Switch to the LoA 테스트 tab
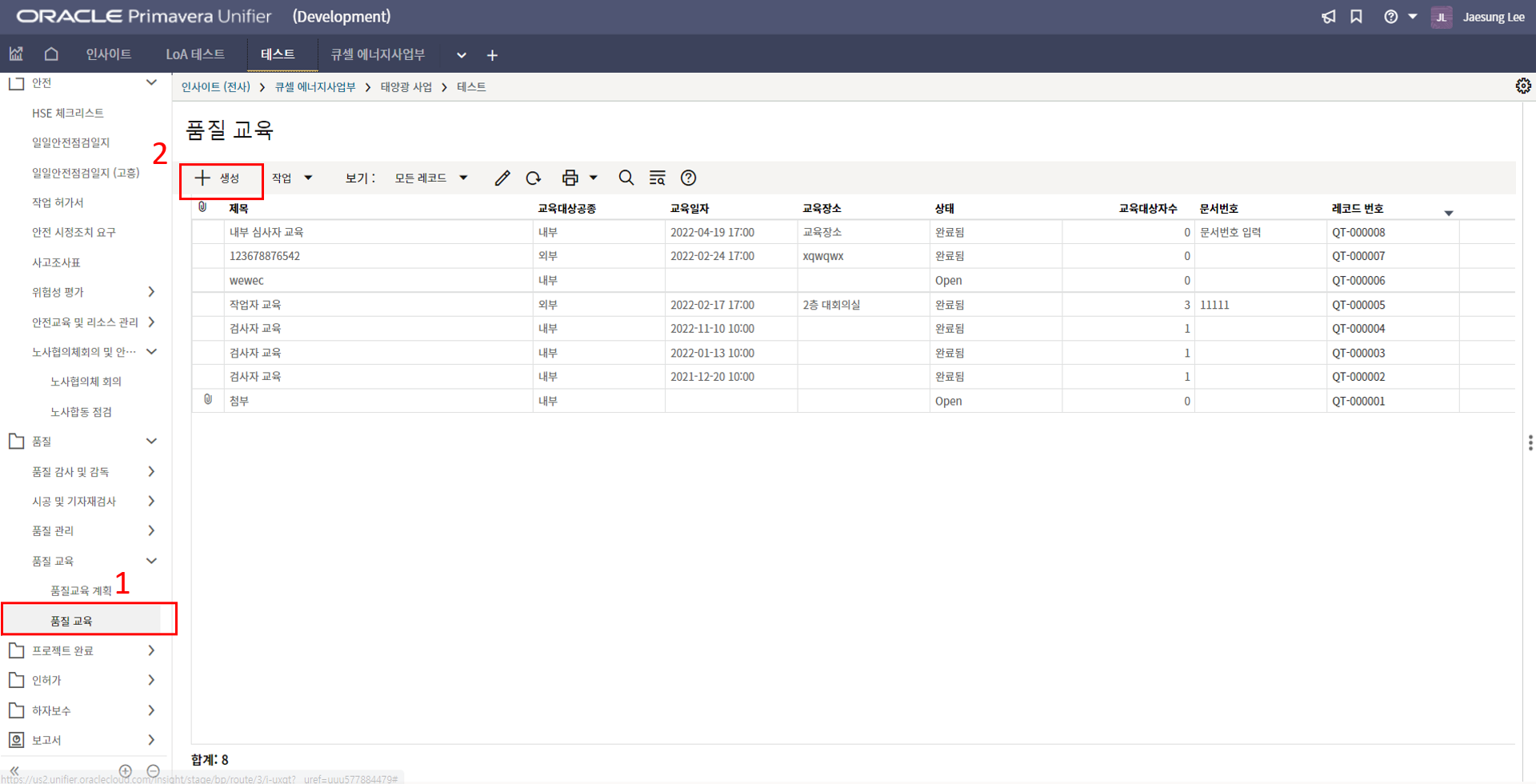This screenshot has height=784, width=1536. 195,54
